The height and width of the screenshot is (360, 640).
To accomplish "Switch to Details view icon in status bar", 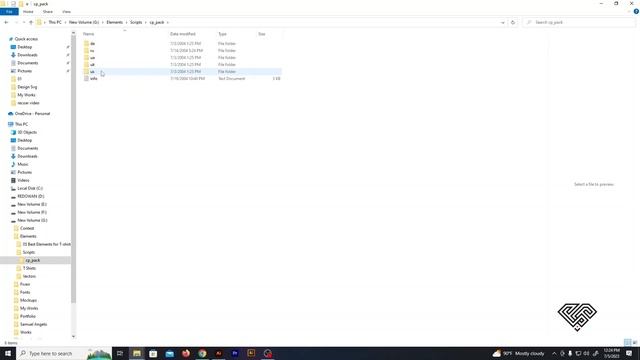I will point(627,342).
